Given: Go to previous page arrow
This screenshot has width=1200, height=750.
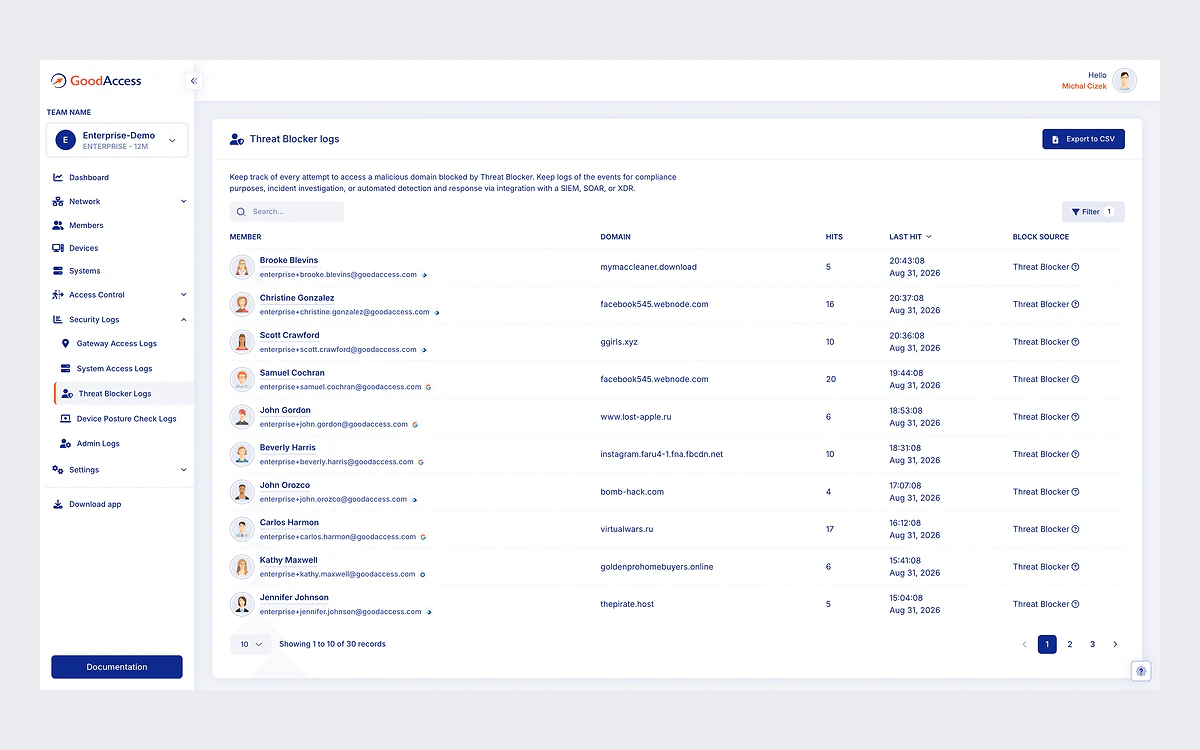Looking at the screenshot, I should coord(1024,644).
